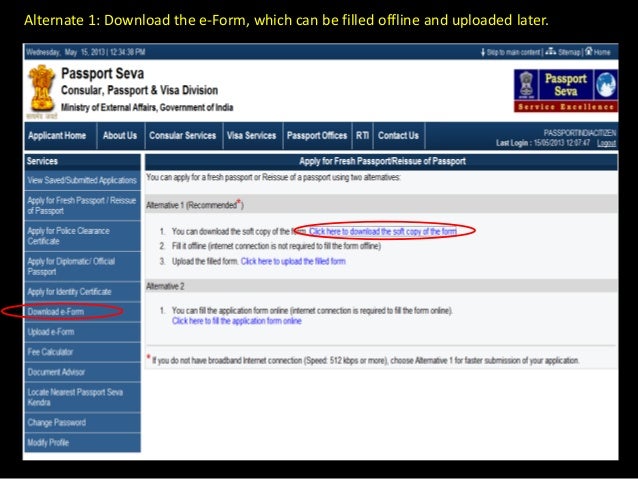Click the Passport Seva Service Excellence banner logo
Viewport: 638px width, 479px height.
(566, 90)
